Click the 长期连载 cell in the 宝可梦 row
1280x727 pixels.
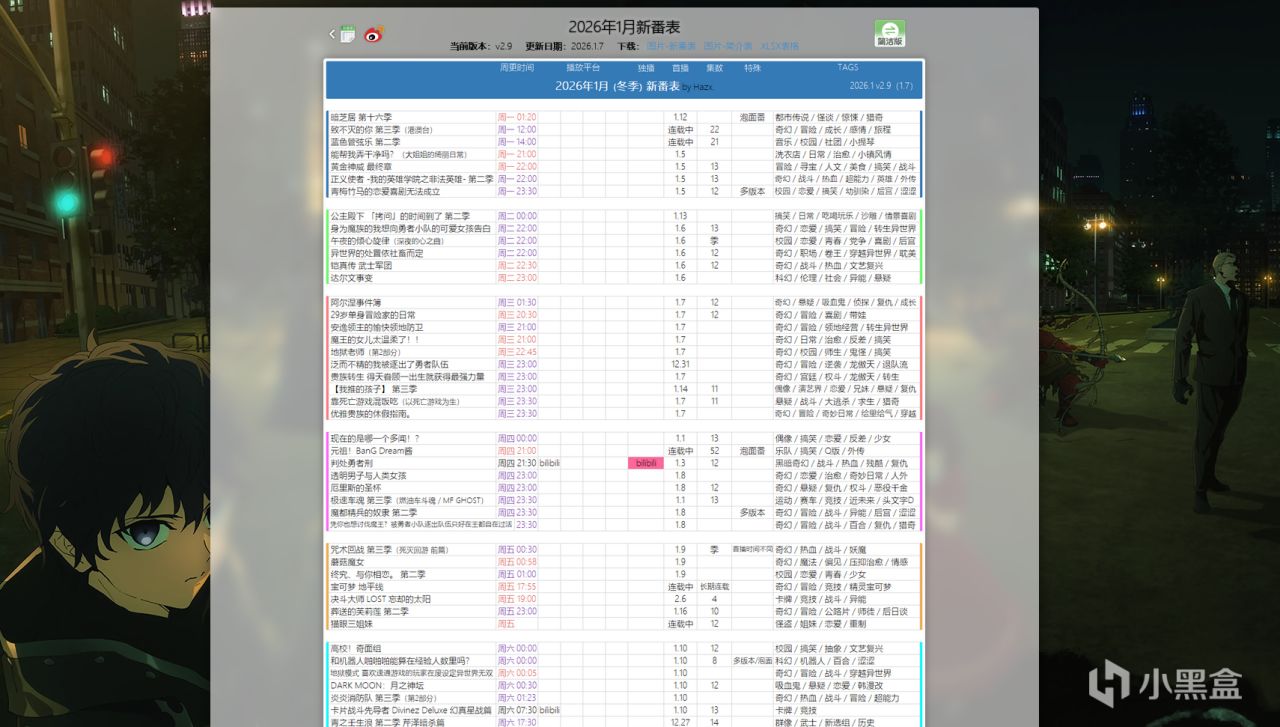[714, 587]
